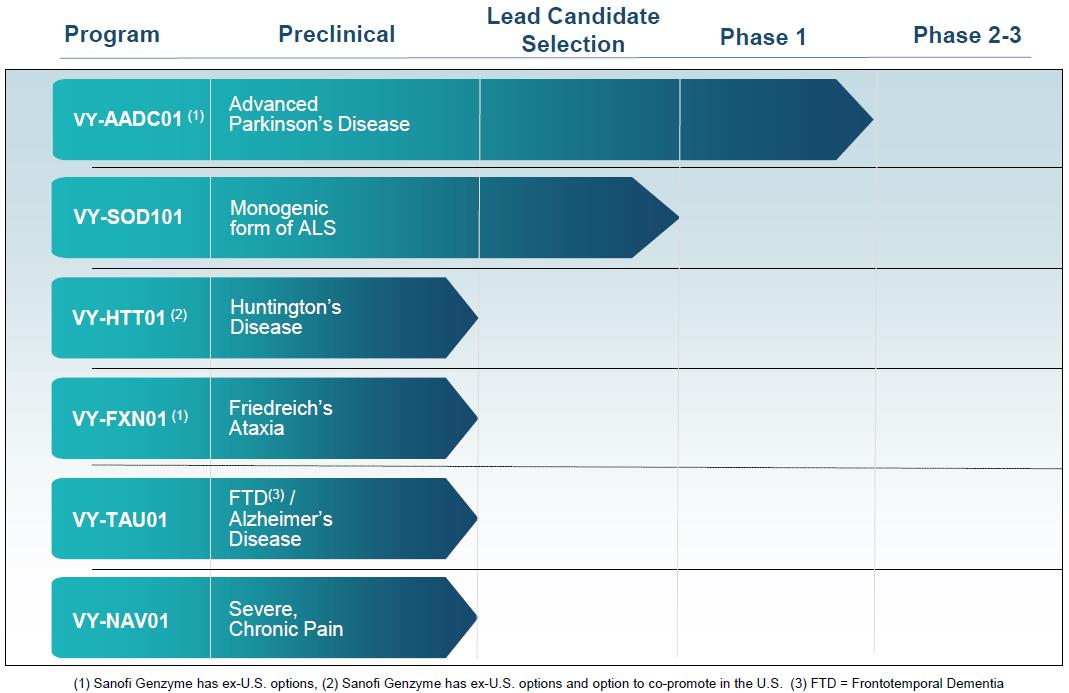The height and width of the screenshot is (693, 1069).
Task: Click the Lead Candidate Selection header
Action: point(573,30)
